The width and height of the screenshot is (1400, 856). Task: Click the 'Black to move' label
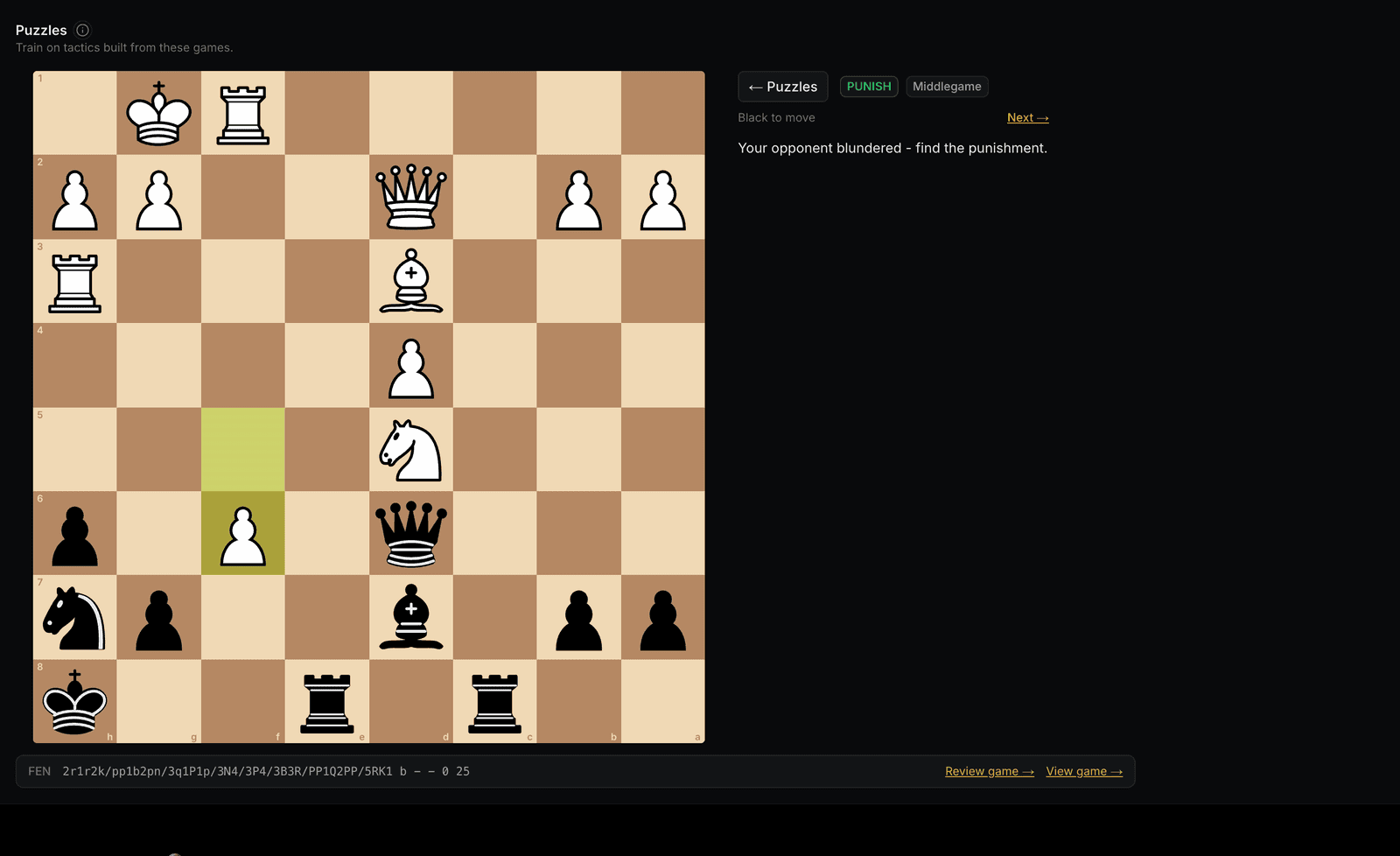click(776, 117)
